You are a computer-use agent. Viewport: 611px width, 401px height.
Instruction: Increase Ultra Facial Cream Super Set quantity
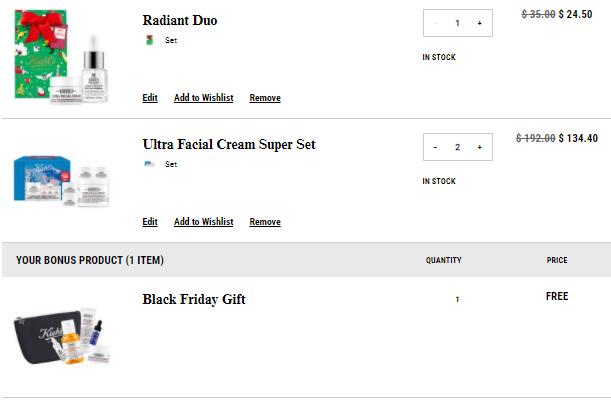point(480,147)
